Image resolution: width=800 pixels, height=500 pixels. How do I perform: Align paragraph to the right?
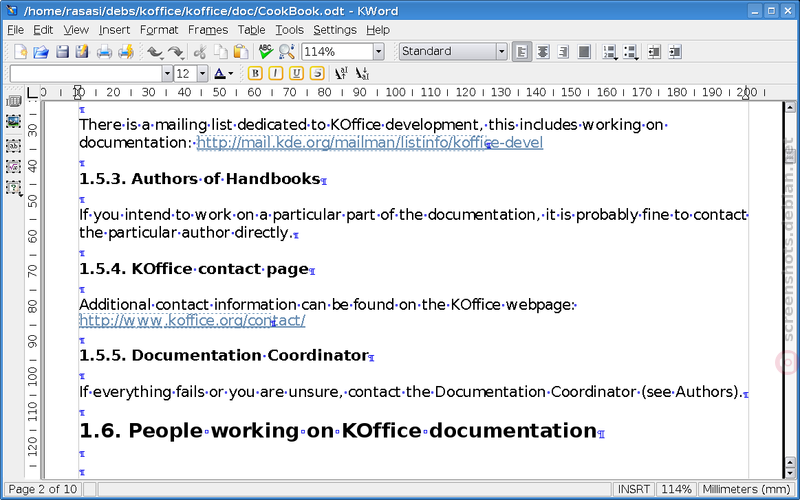click(563, 52)
